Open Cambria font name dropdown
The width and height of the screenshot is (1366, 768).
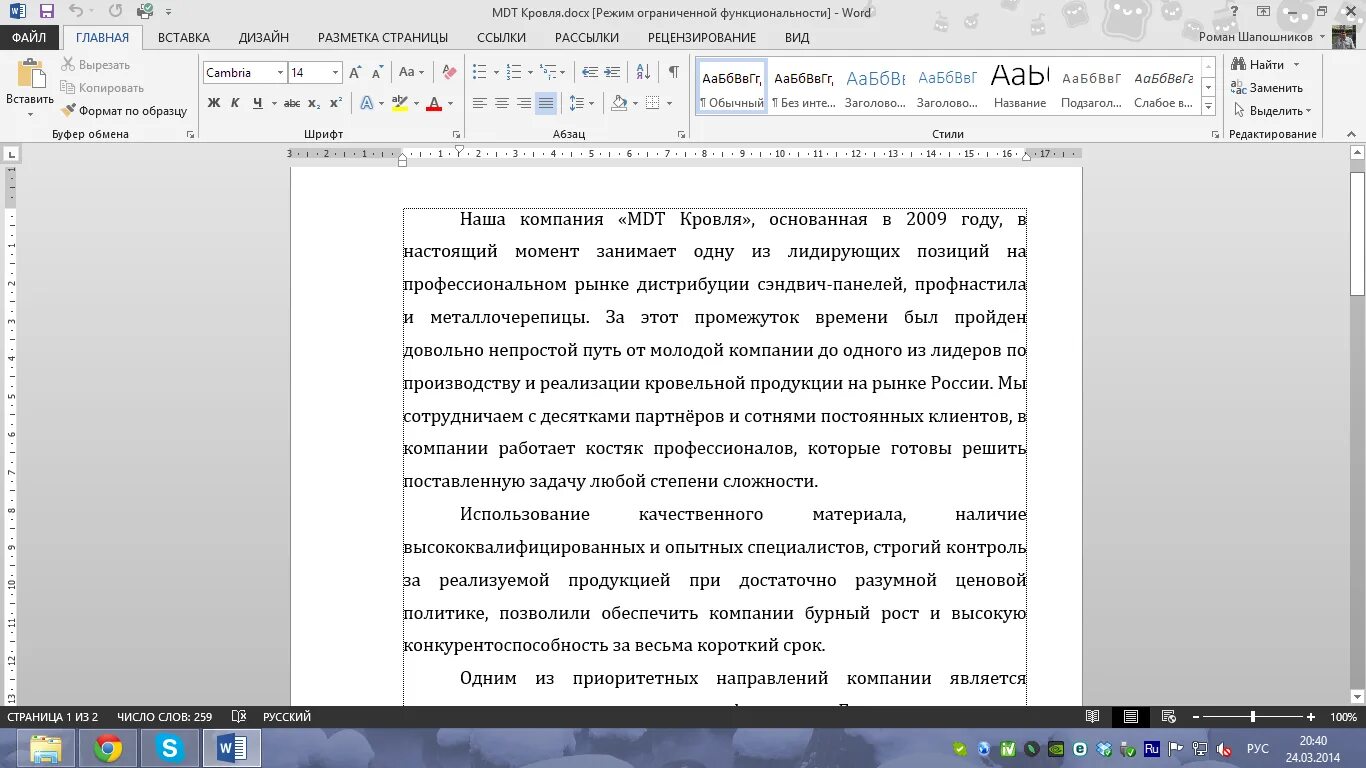point(279,73)
